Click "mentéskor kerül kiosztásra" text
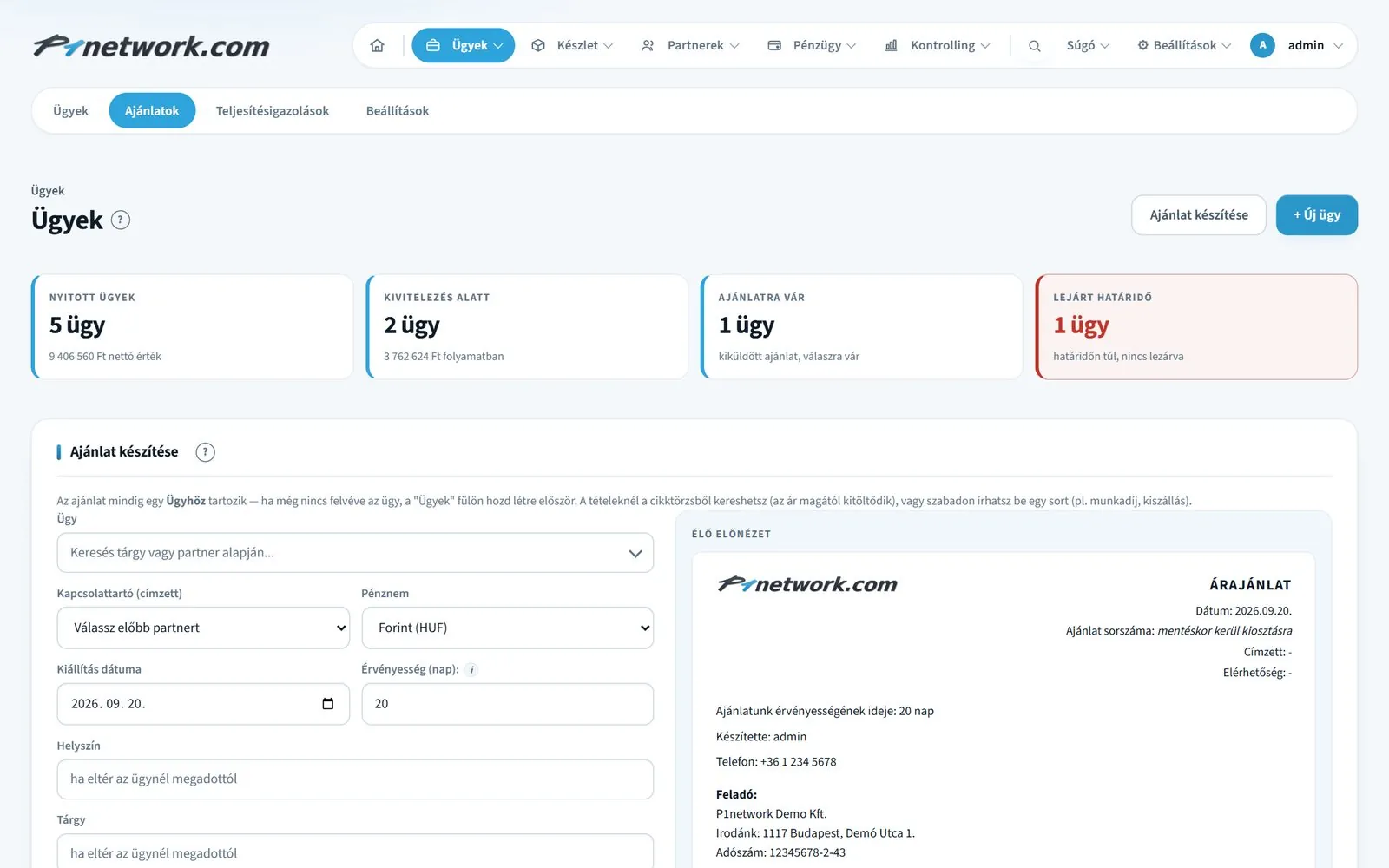This screenshot has height=868, width=1389. [x=1224, y=631]
